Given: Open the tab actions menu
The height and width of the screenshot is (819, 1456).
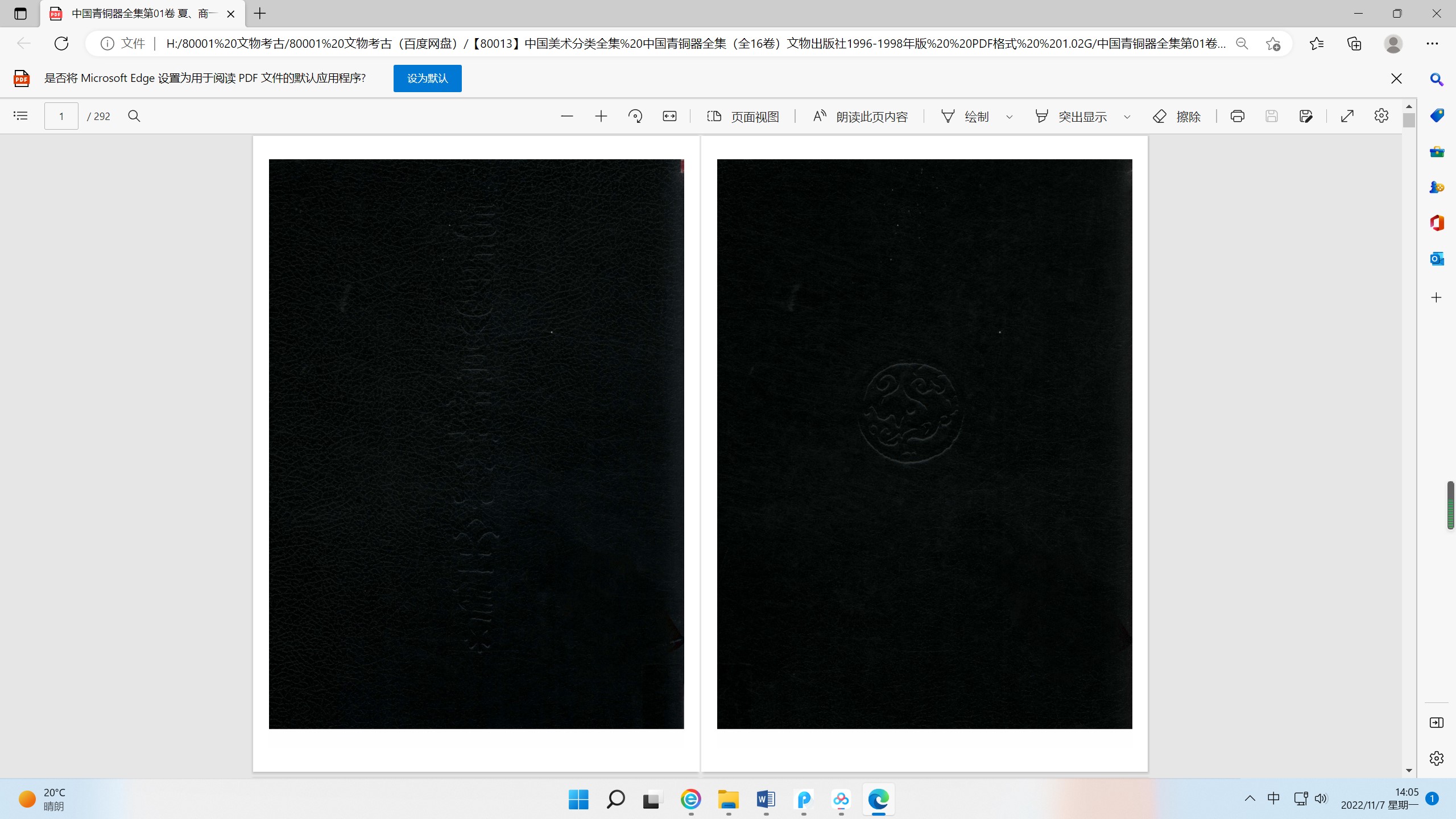Looking at the screenshot, I should pyautogui.click(x=20, y=14).
